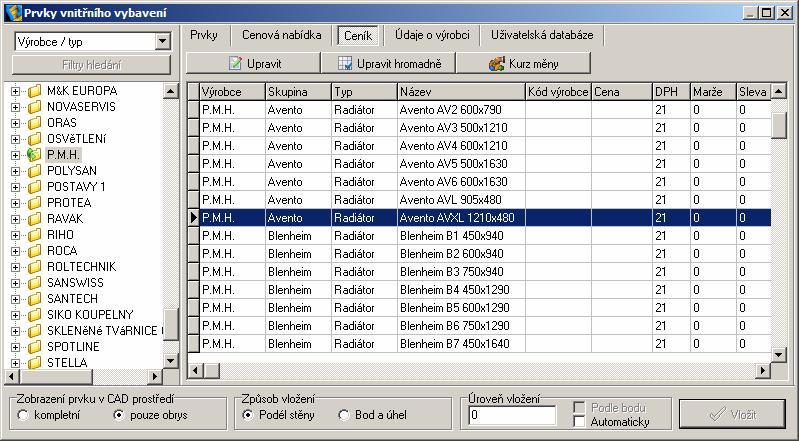Screen dimensions: 799x441
Task: Expand the ROLTECHNIK tree node
Action: point(15,267)
